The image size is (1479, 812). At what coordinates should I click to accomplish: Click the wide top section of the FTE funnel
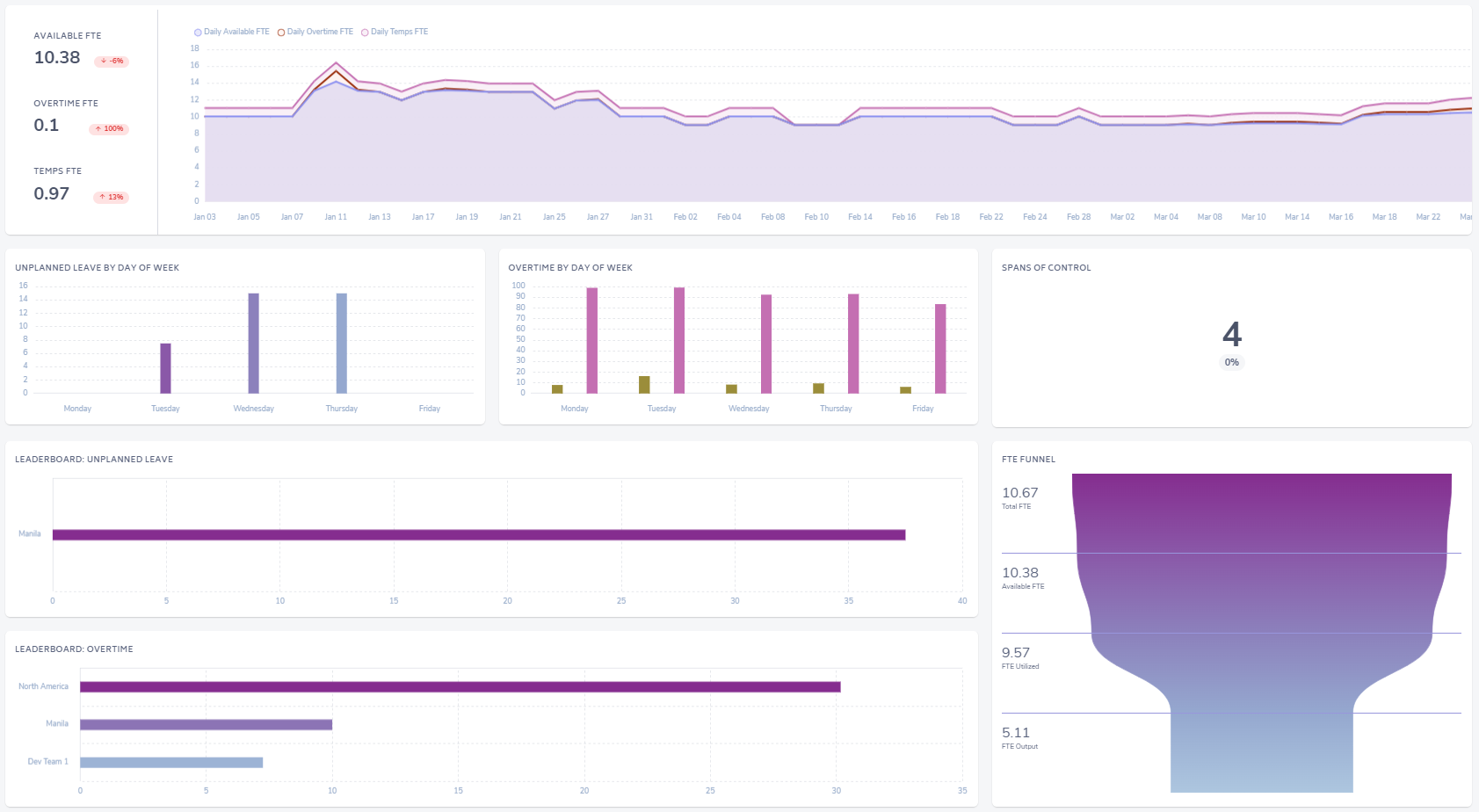click(1262, 513)
